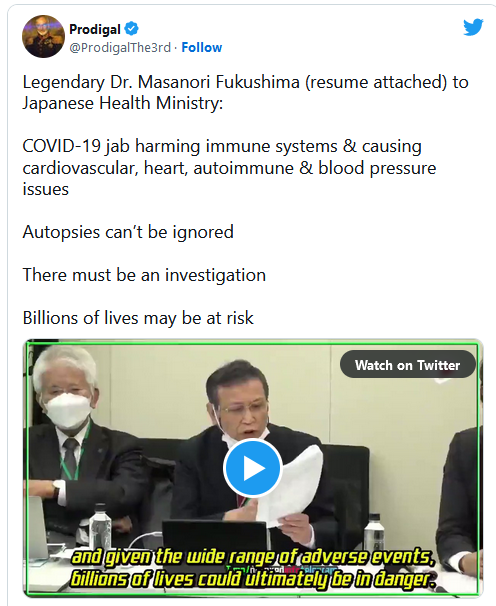Click the blue verified badge beside Prodigal
This screenshot has width=496, height=606.
pyautogui.click(x=131, y=29)
